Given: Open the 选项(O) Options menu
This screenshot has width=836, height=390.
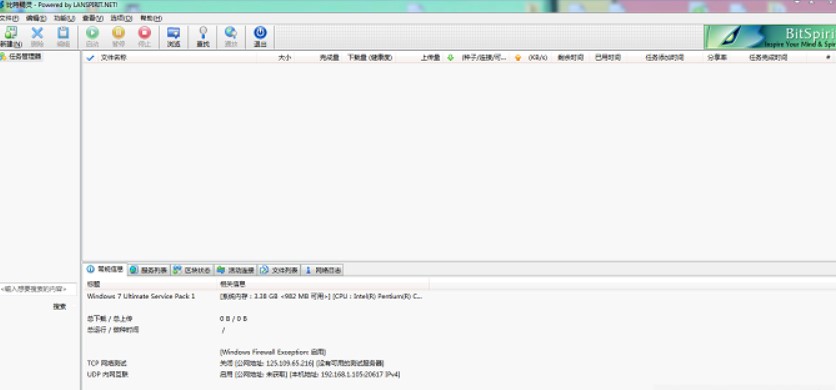Looking at the screenshot, I should [121, 18].
